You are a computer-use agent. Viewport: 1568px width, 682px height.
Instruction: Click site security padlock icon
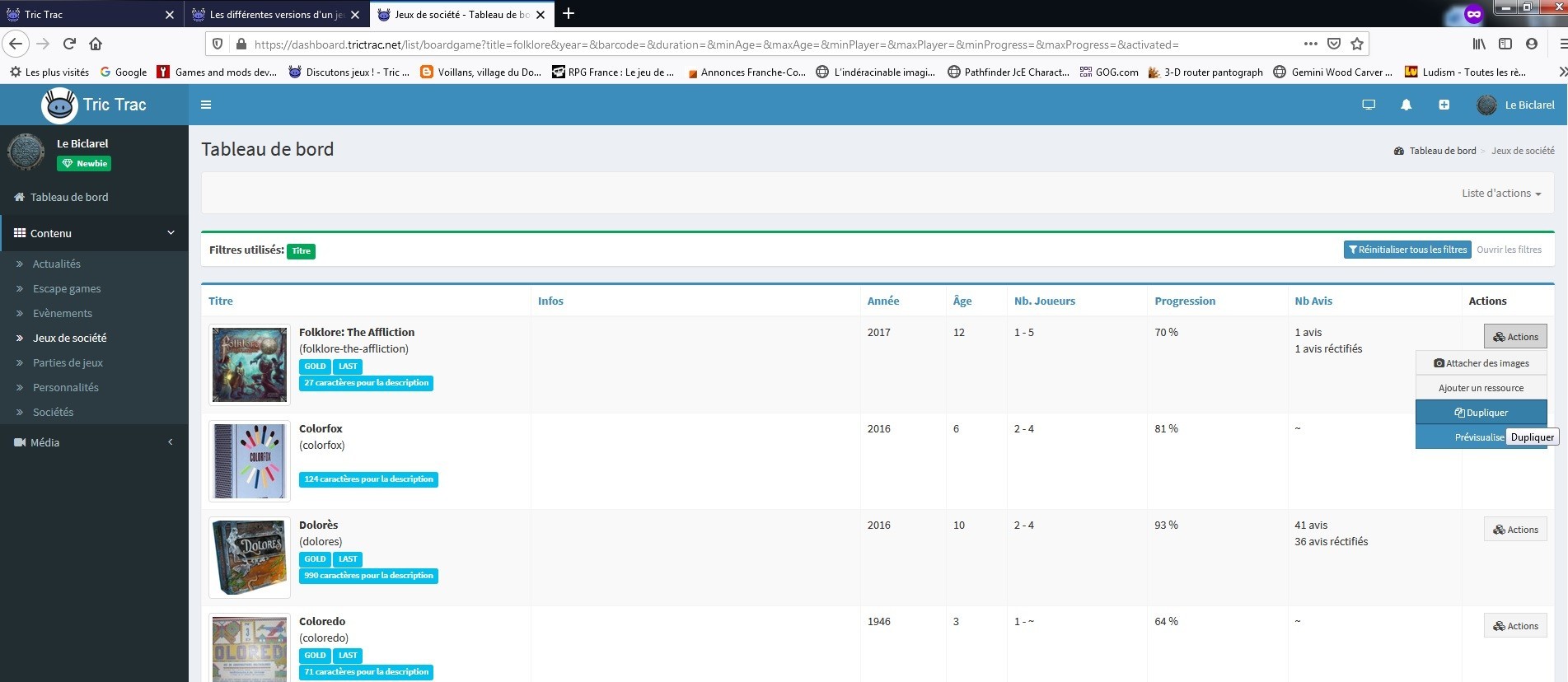[x=241, y=44]
